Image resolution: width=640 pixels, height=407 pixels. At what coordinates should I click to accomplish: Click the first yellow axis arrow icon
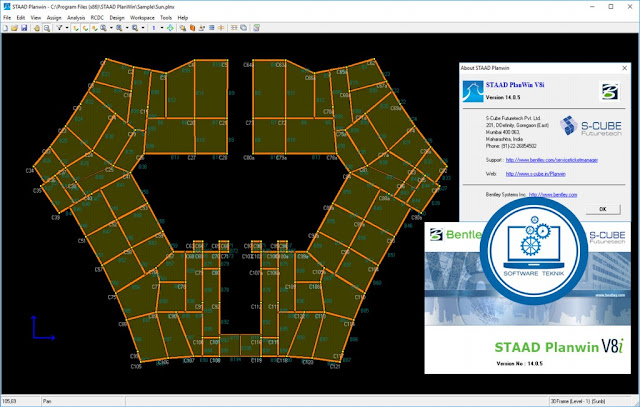click(x=76, y=28)
